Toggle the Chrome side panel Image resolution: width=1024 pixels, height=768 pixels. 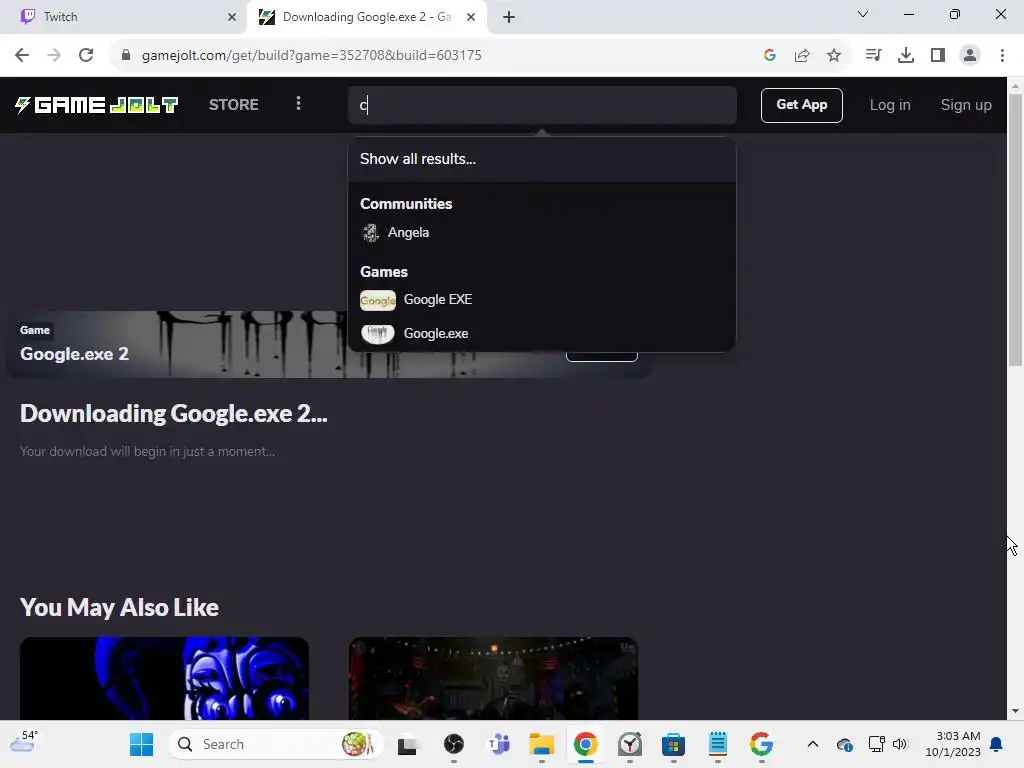[938, 56]
